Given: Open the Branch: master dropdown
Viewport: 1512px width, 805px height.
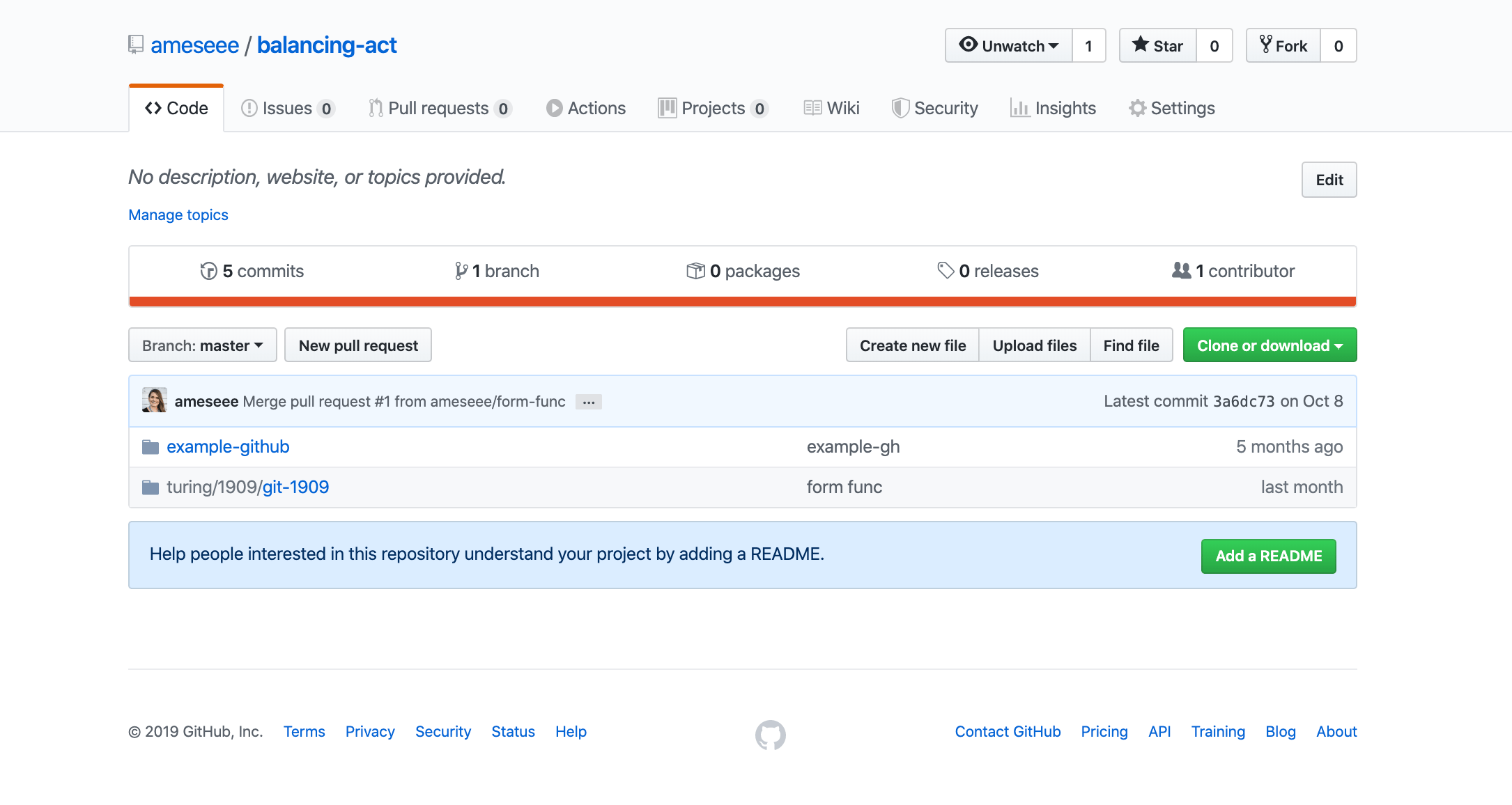Looking at the screenshot, I should click(202, 345).
